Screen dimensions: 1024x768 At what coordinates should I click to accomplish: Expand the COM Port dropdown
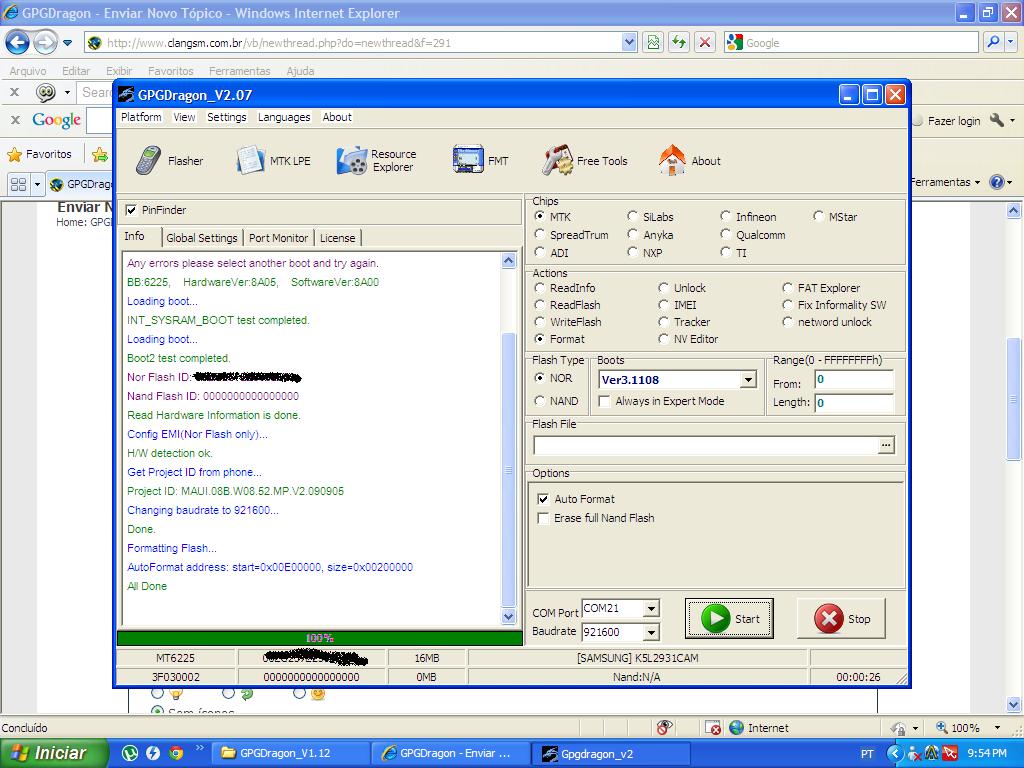click(x=650, y=609)
